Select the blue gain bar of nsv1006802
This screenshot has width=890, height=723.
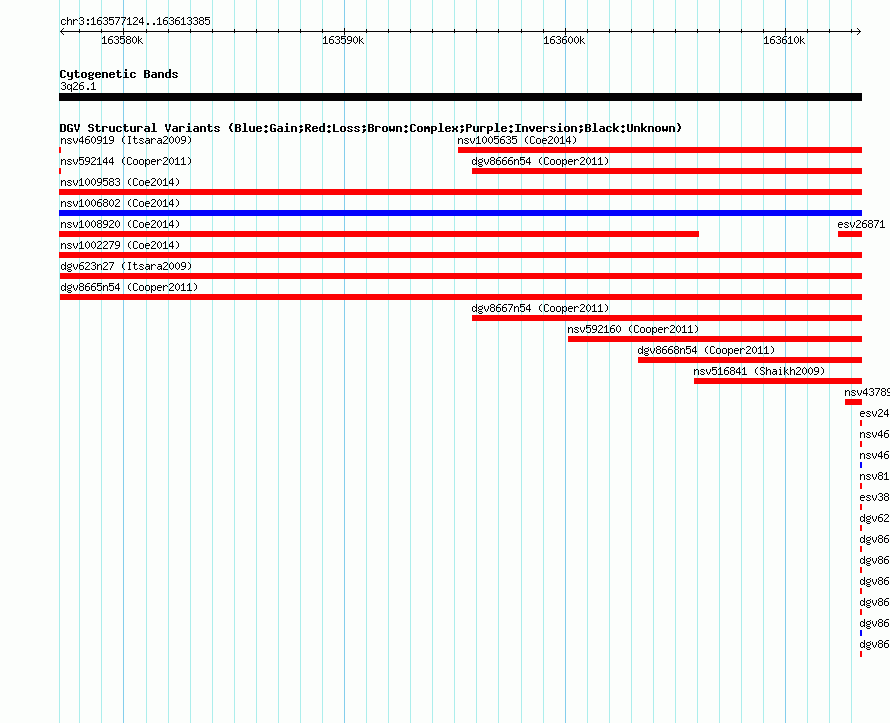click(x=460, y=213)
